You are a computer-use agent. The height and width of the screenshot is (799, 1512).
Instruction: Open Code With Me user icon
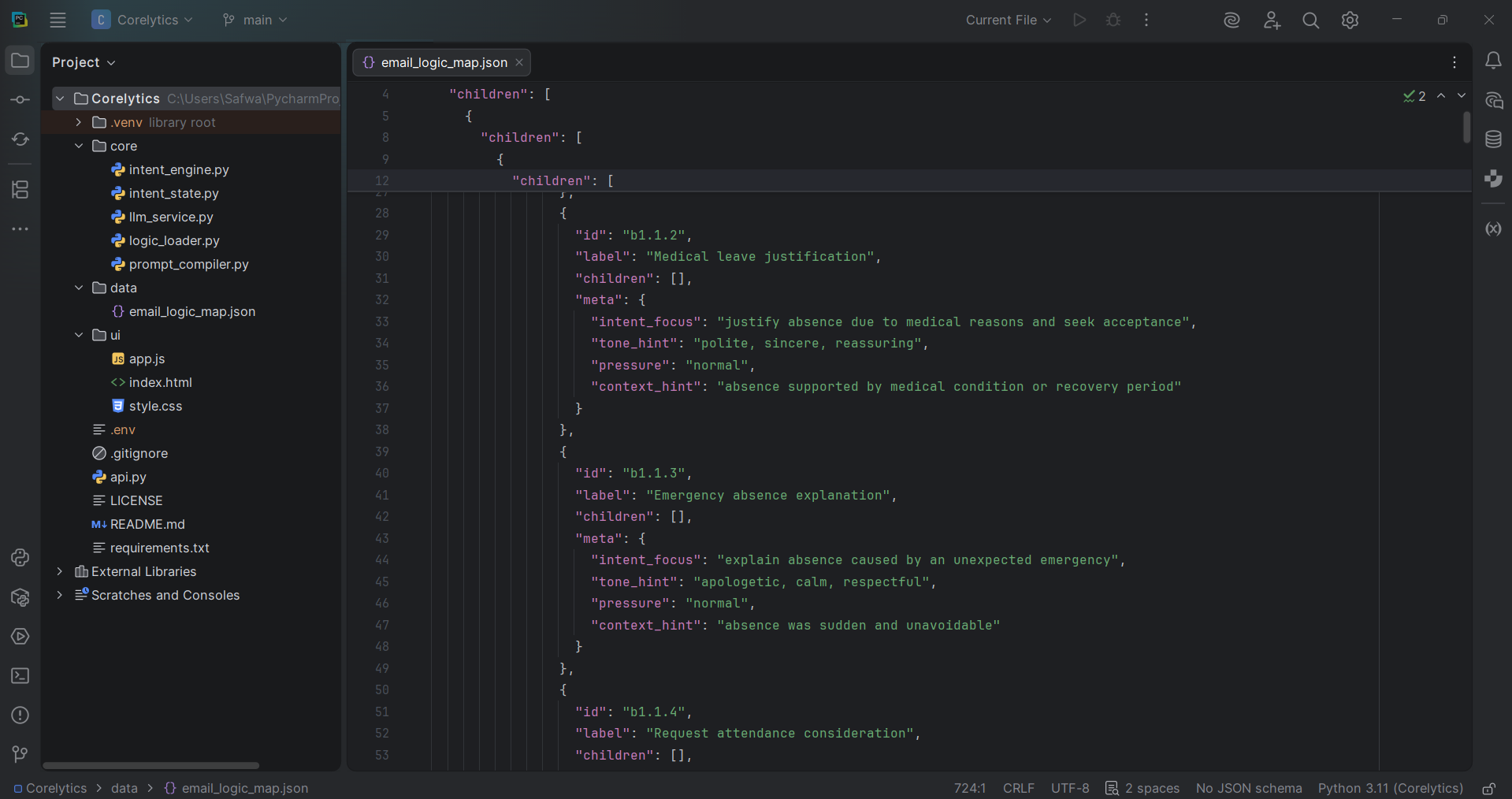coord(1272,20)
